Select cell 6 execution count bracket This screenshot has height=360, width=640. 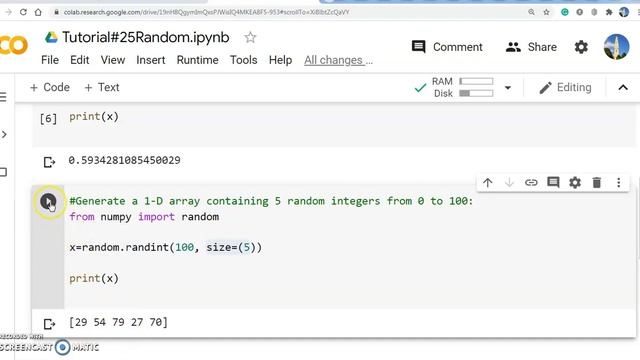pyautogui.click(x=48, y=119)
